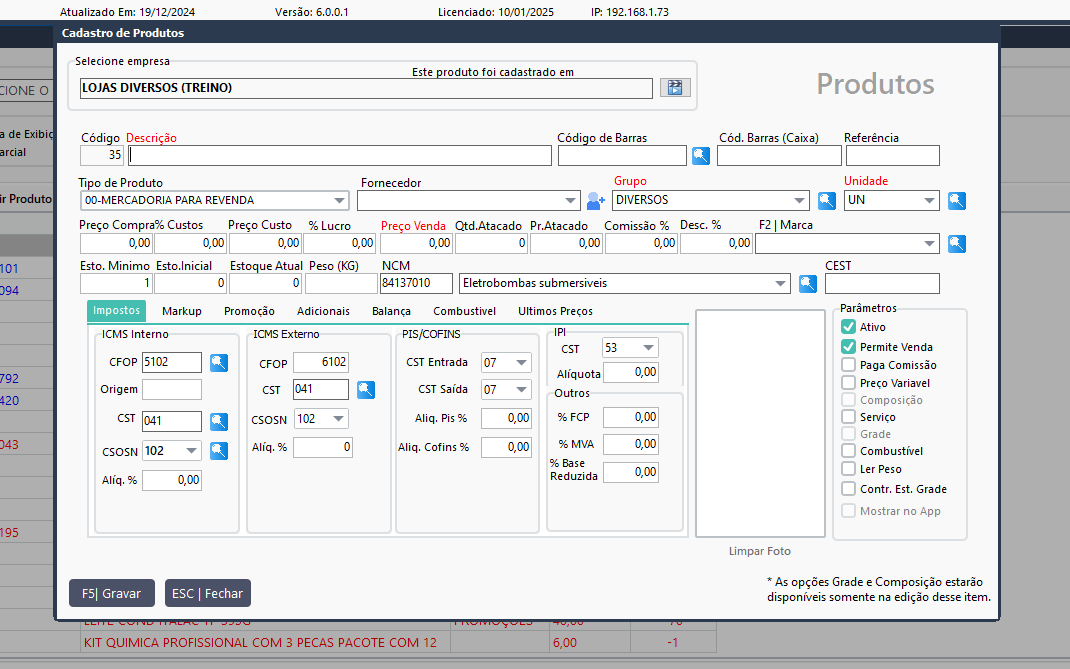This screenshot has height=669, width=1070.
Task: Uncheck the Ativo checkbox
Action: [849, 327]
